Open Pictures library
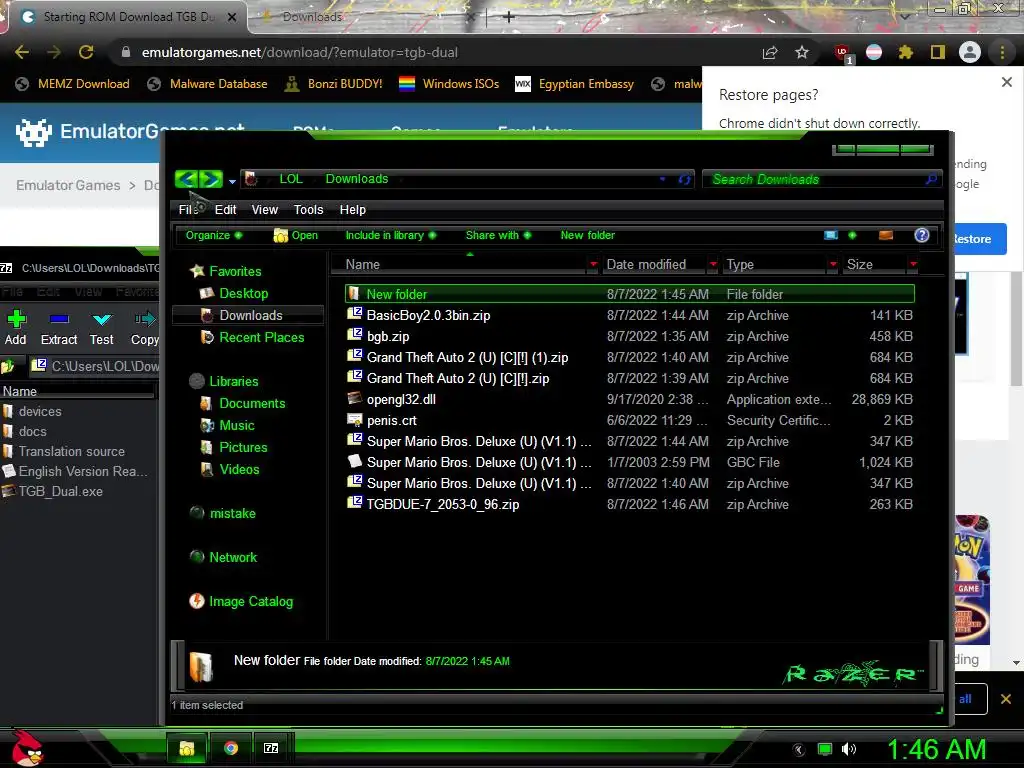Image resolution: width=1024 pixels, height=768 pixels. coord(243,447)
